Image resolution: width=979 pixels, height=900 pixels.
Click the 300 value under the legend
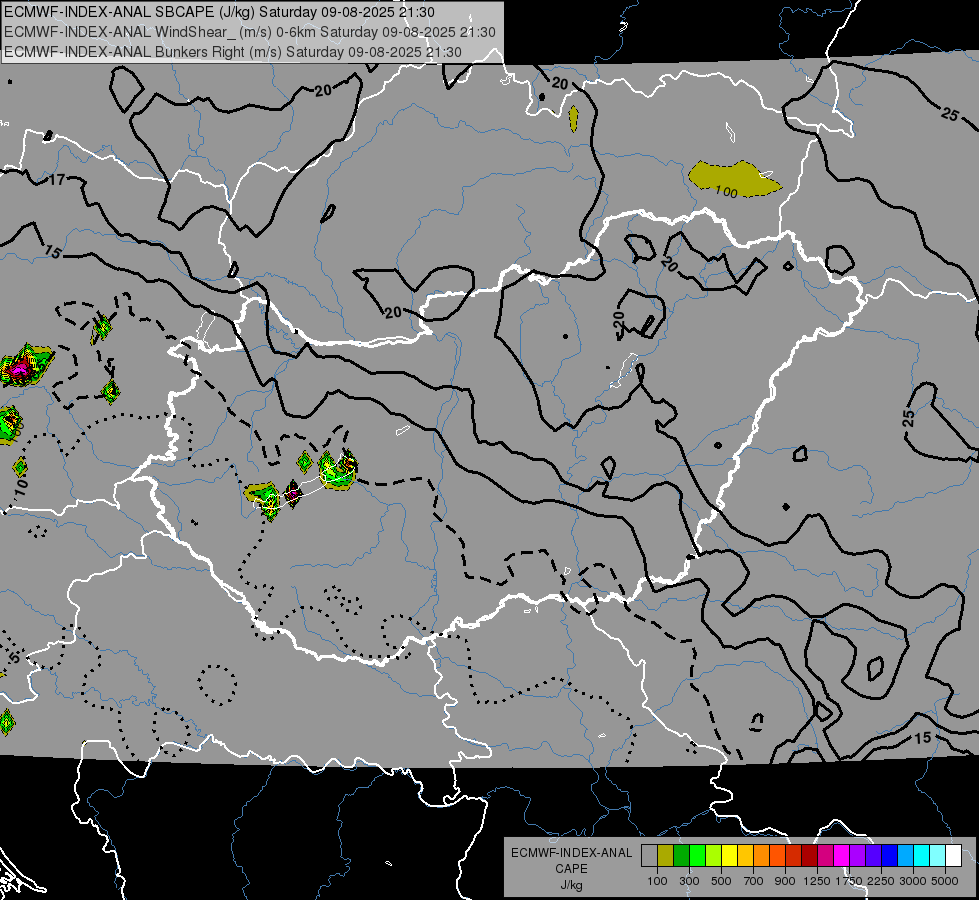pos(689,881)
